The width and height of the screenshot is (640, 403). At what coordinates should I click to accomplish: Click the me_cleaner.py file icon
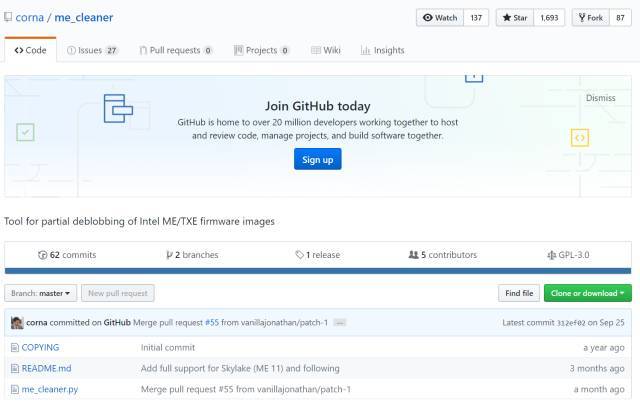15,389
